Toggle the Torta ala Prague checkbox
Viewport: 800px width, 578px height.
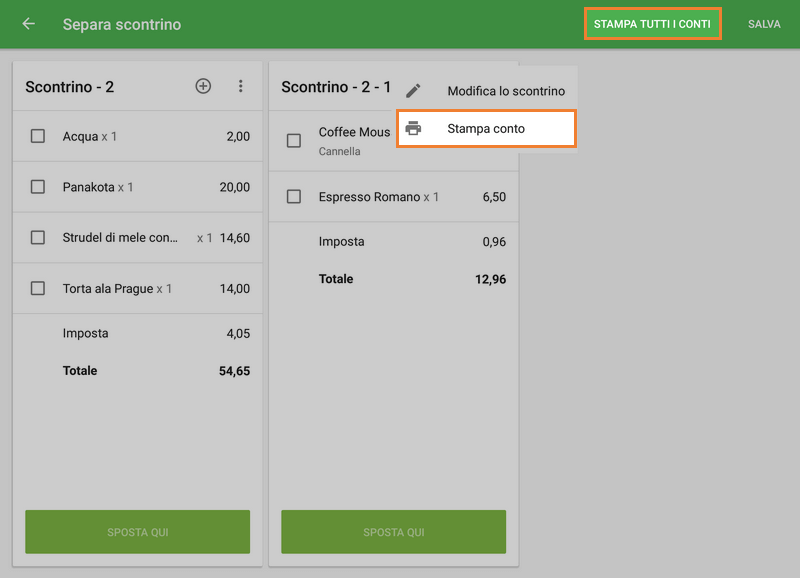point(38,289)
